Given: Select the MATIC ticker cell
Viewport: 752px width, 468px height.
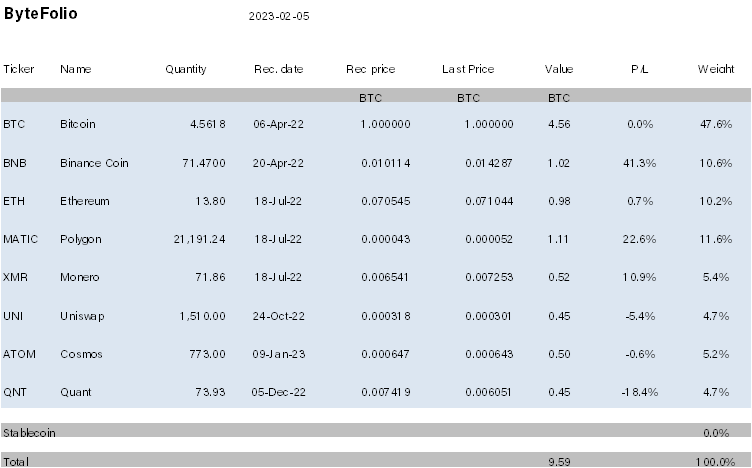Looking at the screenshot, I should pos(20,239).
